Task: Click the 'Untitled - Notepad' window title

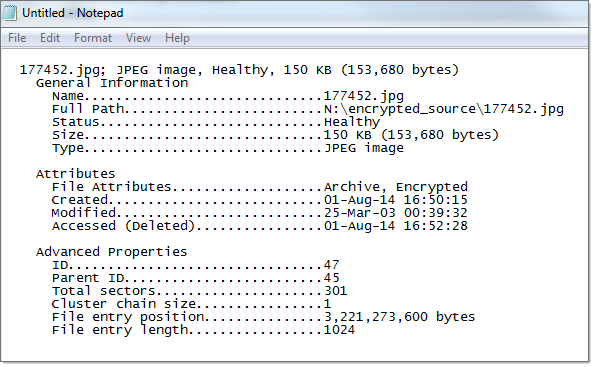Action: [x=73, y=13]
